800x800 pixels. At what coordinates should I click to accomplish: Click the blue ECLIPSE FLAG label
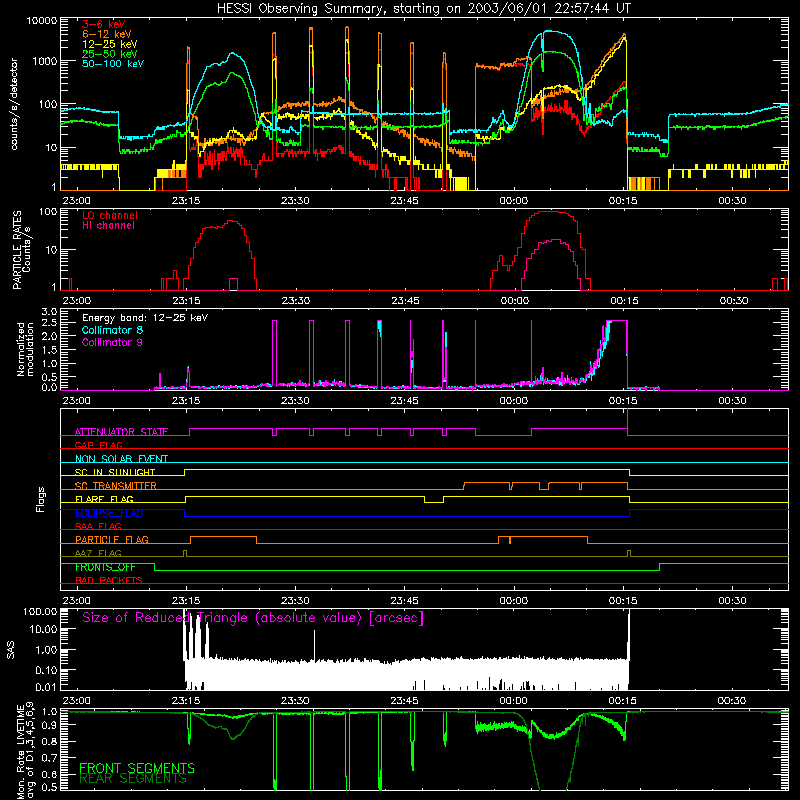(109, 513)
